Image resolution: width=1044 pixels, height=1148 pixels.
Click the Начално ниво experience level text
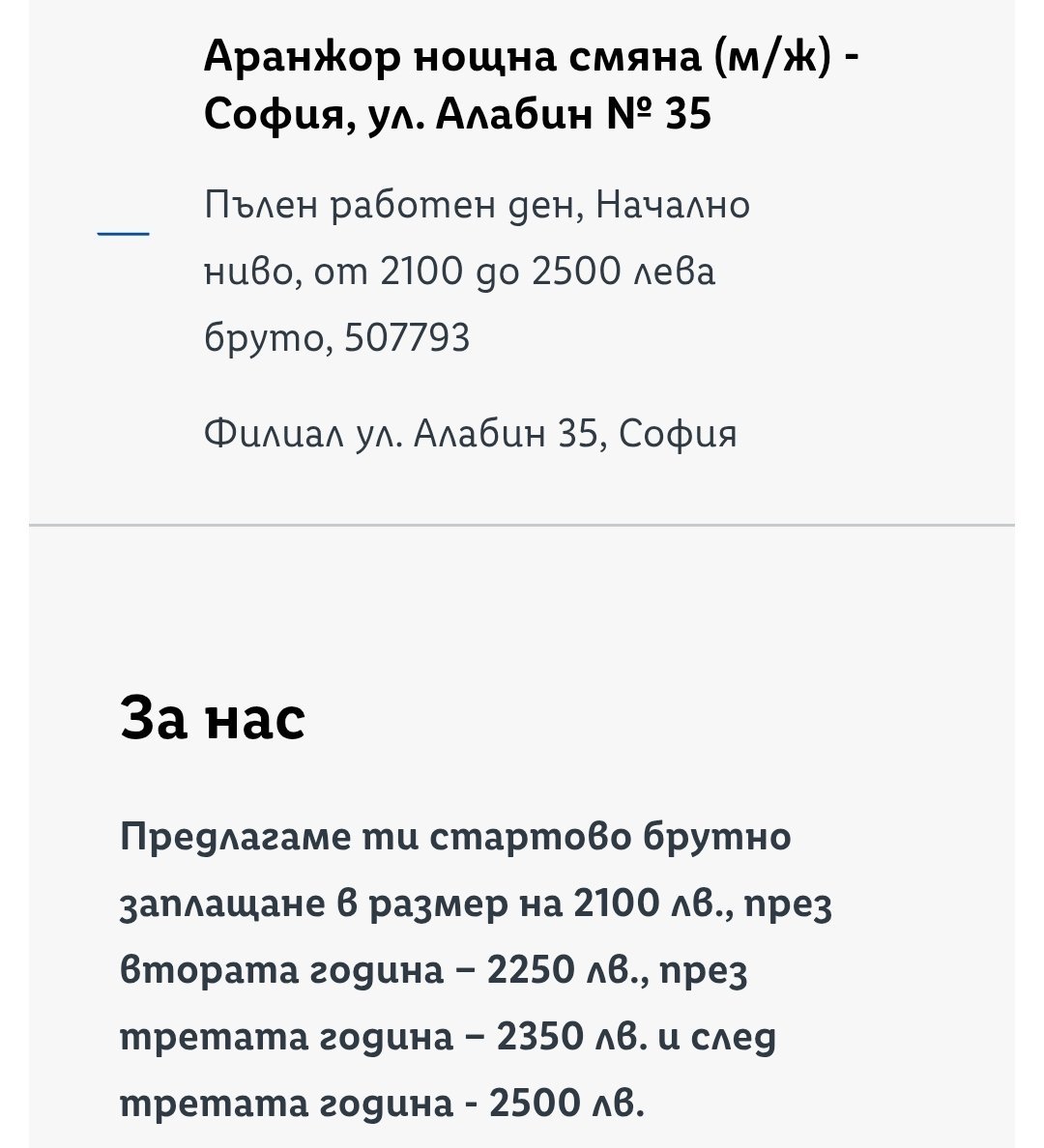(673, 206)
